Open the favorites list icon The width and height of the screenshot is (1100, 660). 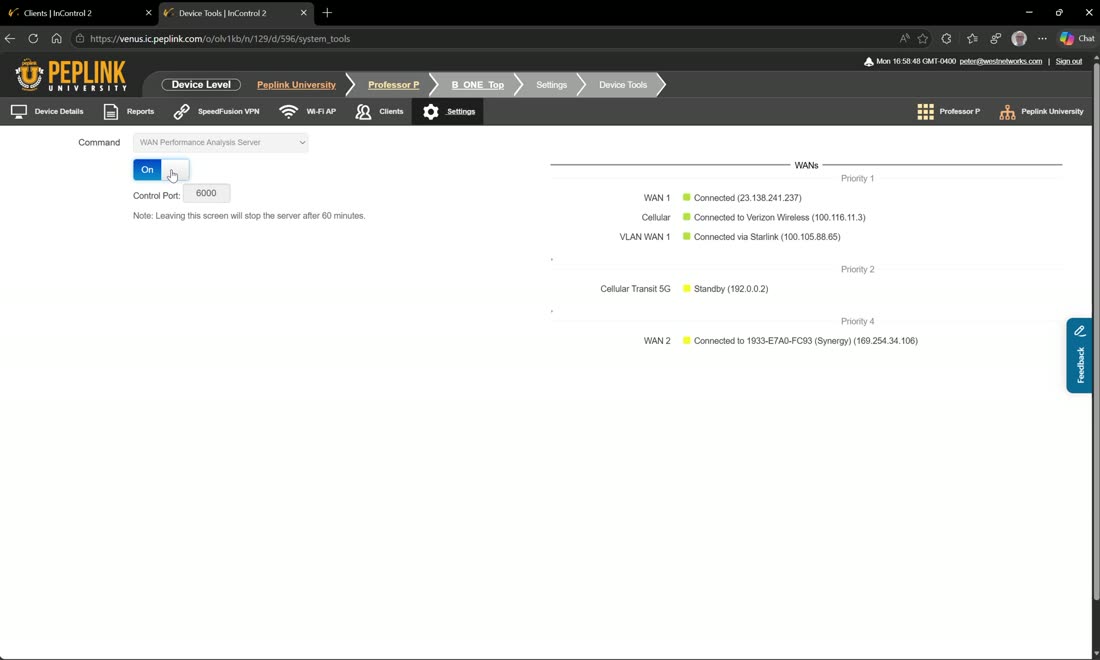coord(972,39)
